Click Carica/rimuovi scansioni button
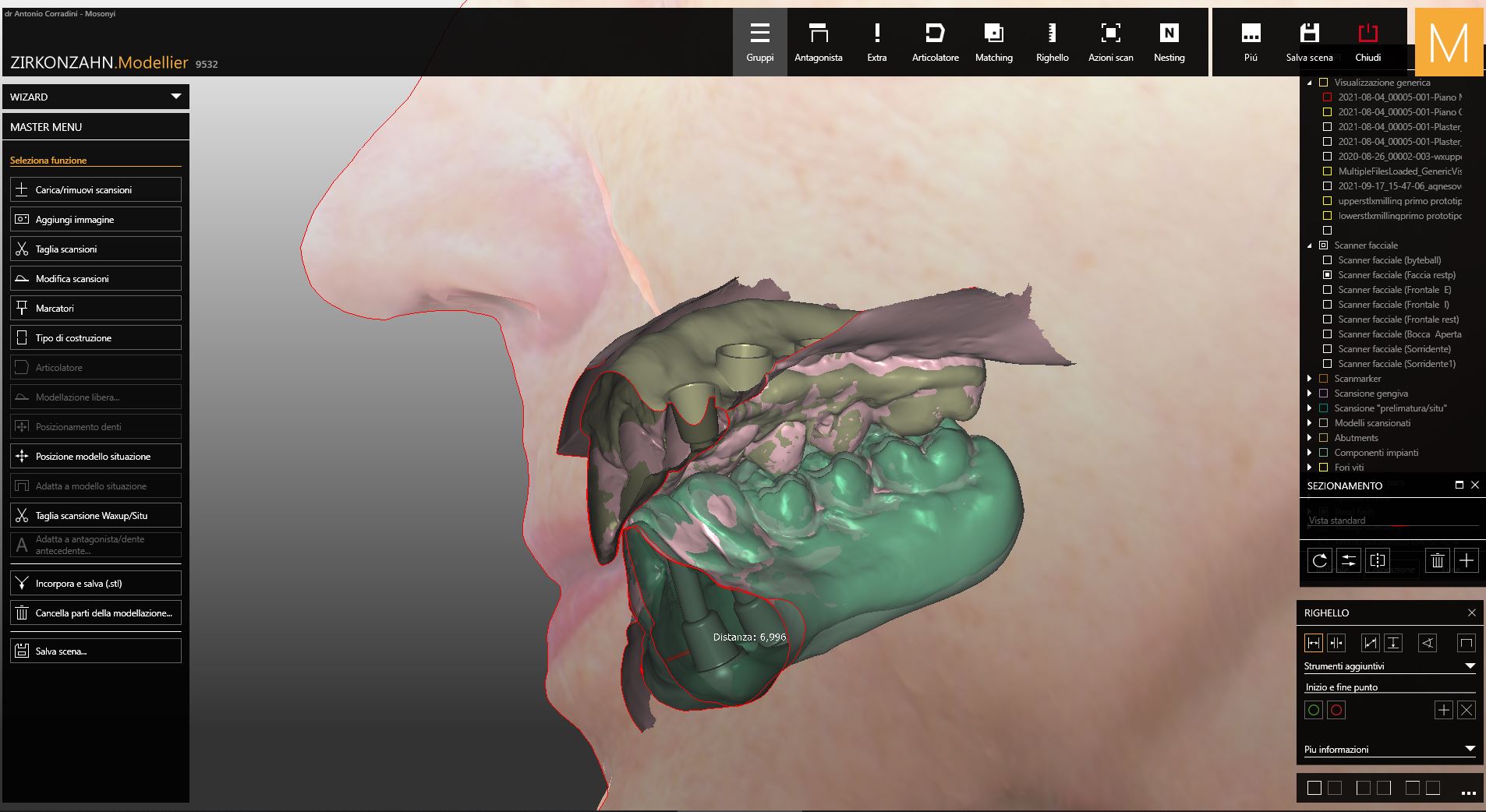The width and height of the screenshot is (1486, 812). pos(96,189)
